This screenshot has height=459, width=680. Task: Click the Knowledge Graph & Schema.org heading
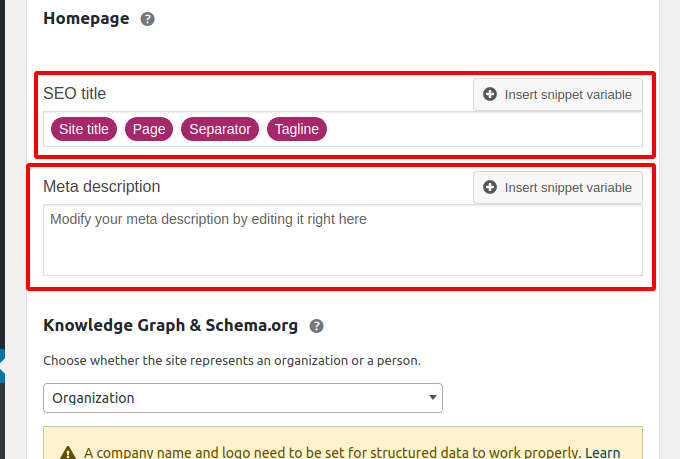170,325
